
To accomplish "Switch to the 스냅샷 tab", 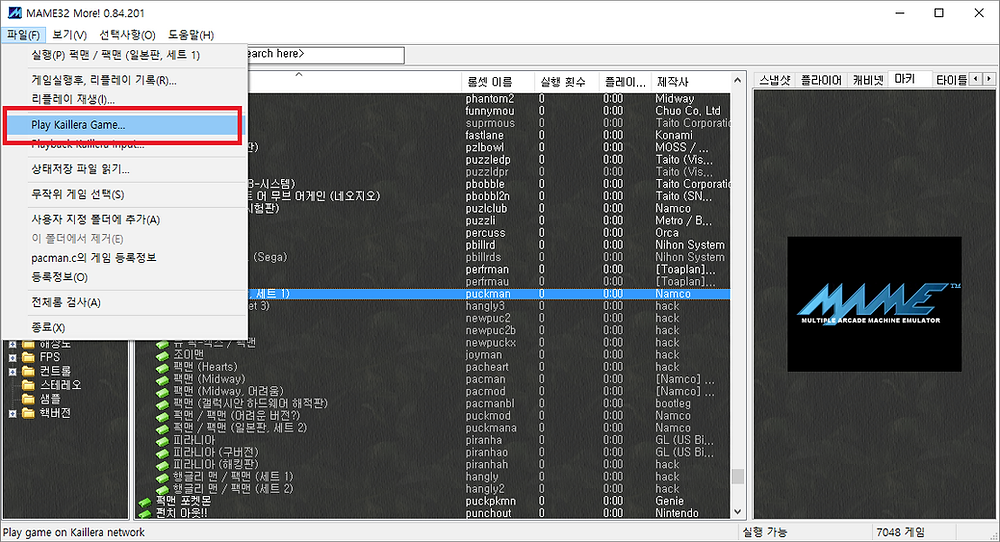I will 775,80.
